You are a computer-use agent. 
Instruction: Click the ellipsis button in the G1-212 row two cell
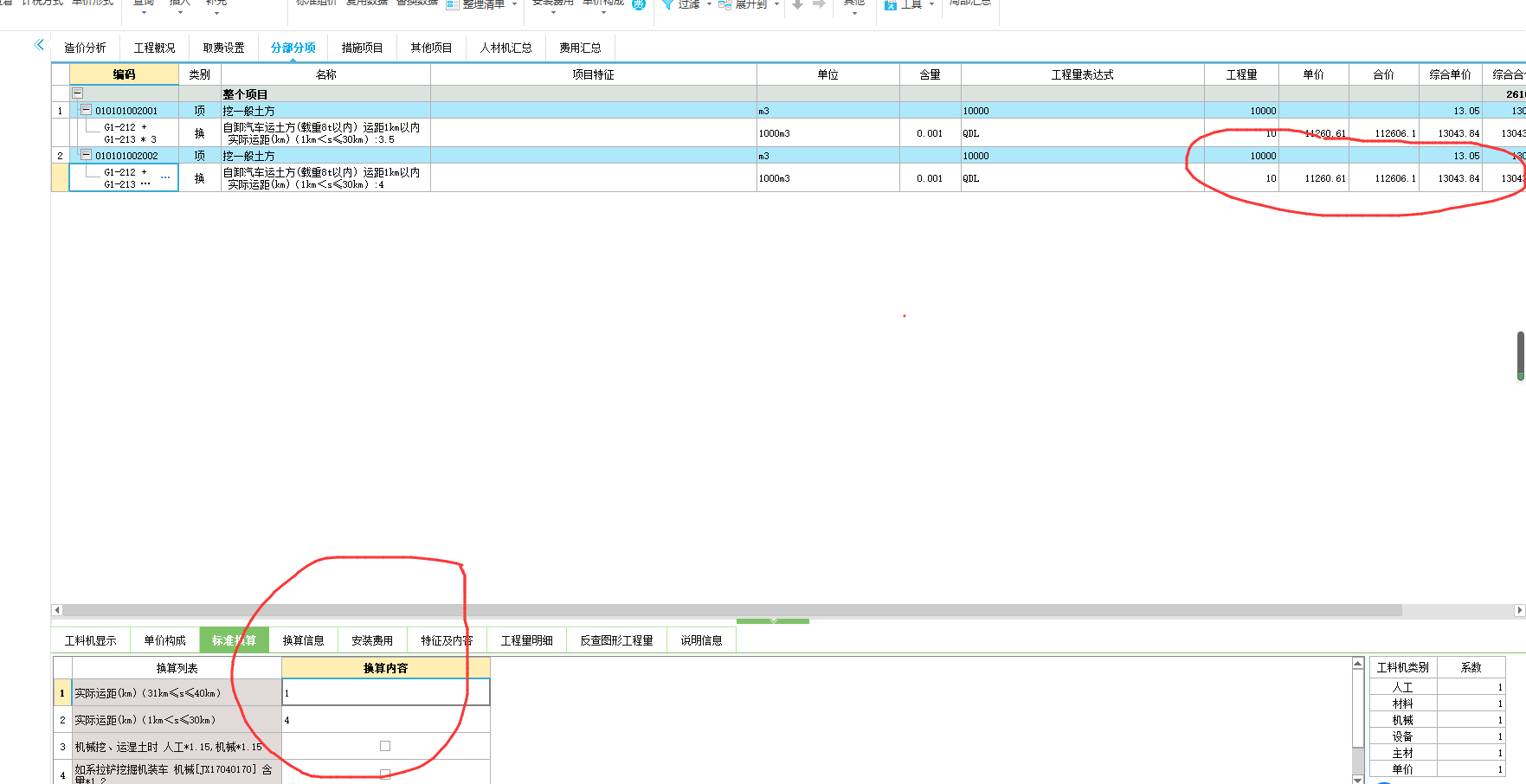pyautogui.click(x=165, y=178)
